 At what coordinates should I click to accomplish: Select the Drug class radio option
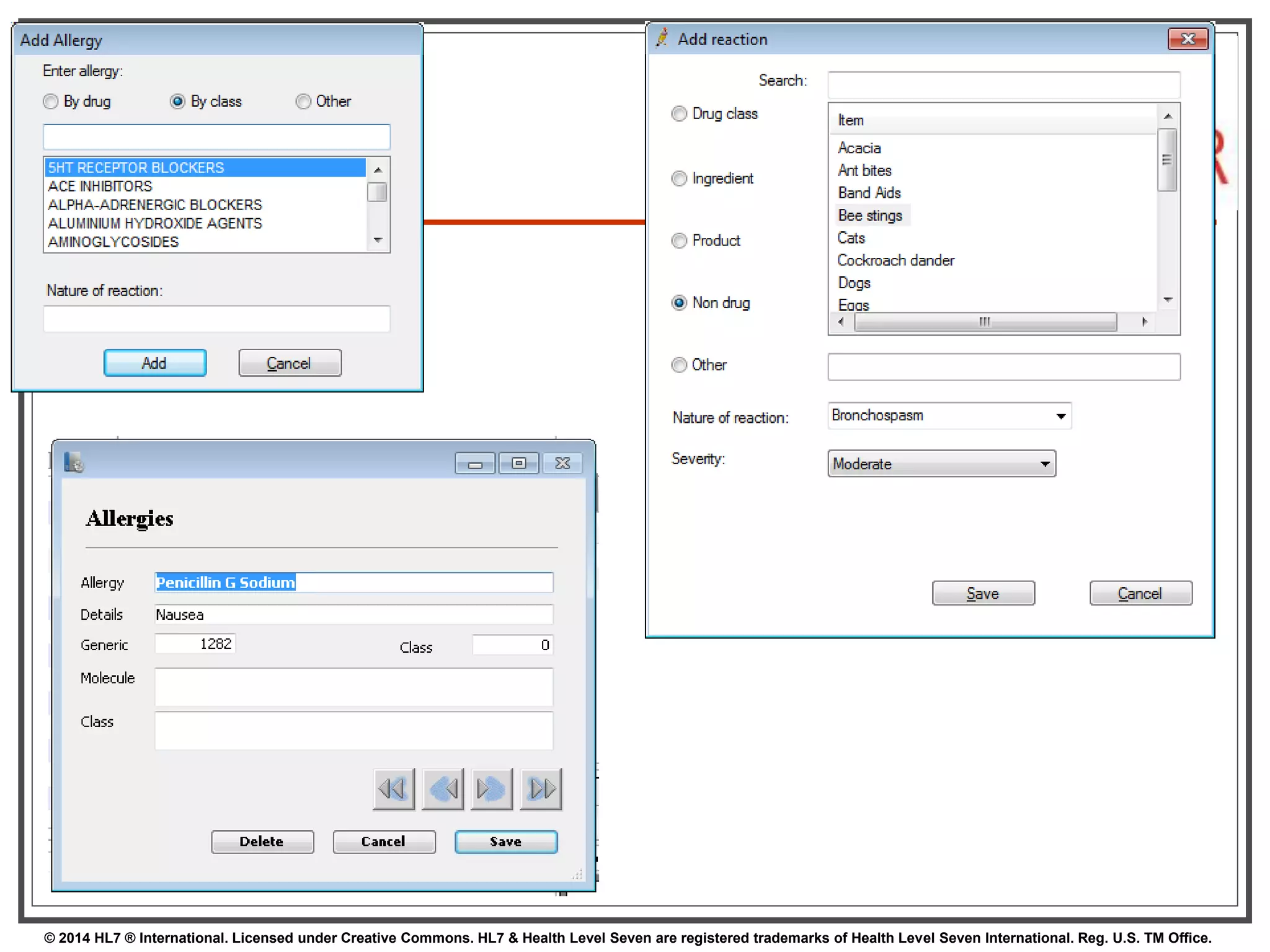(x=680, y=114)
